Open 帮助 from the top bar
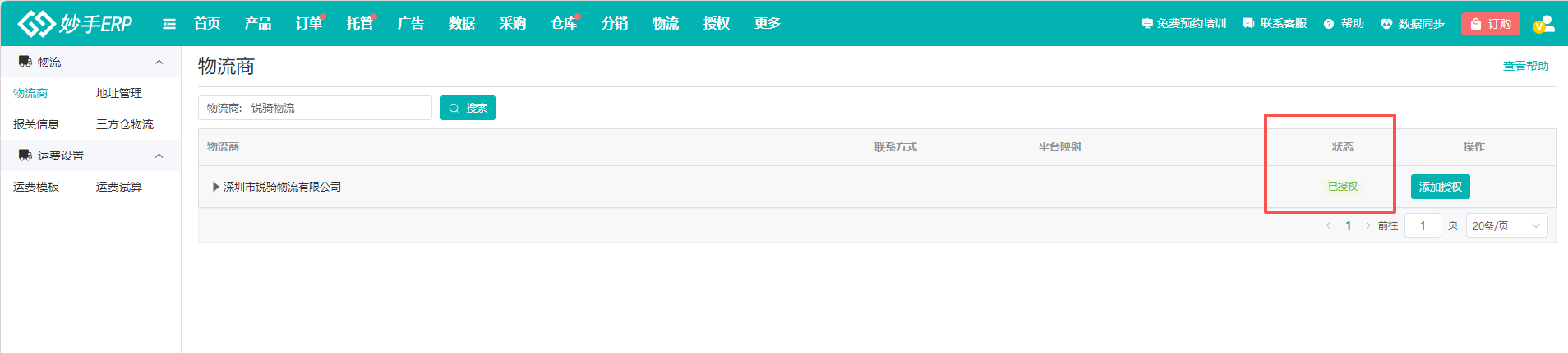1568x353 pixels. (x=1344, y=24)
